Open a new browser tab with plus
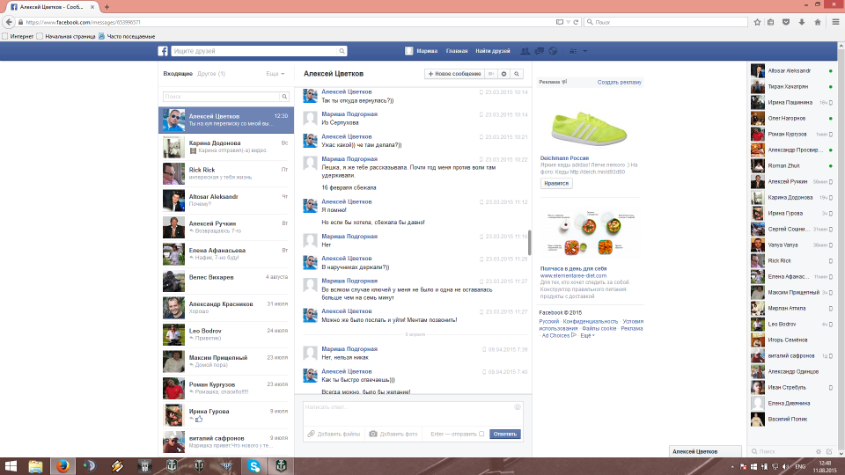 tap(107, 7)
